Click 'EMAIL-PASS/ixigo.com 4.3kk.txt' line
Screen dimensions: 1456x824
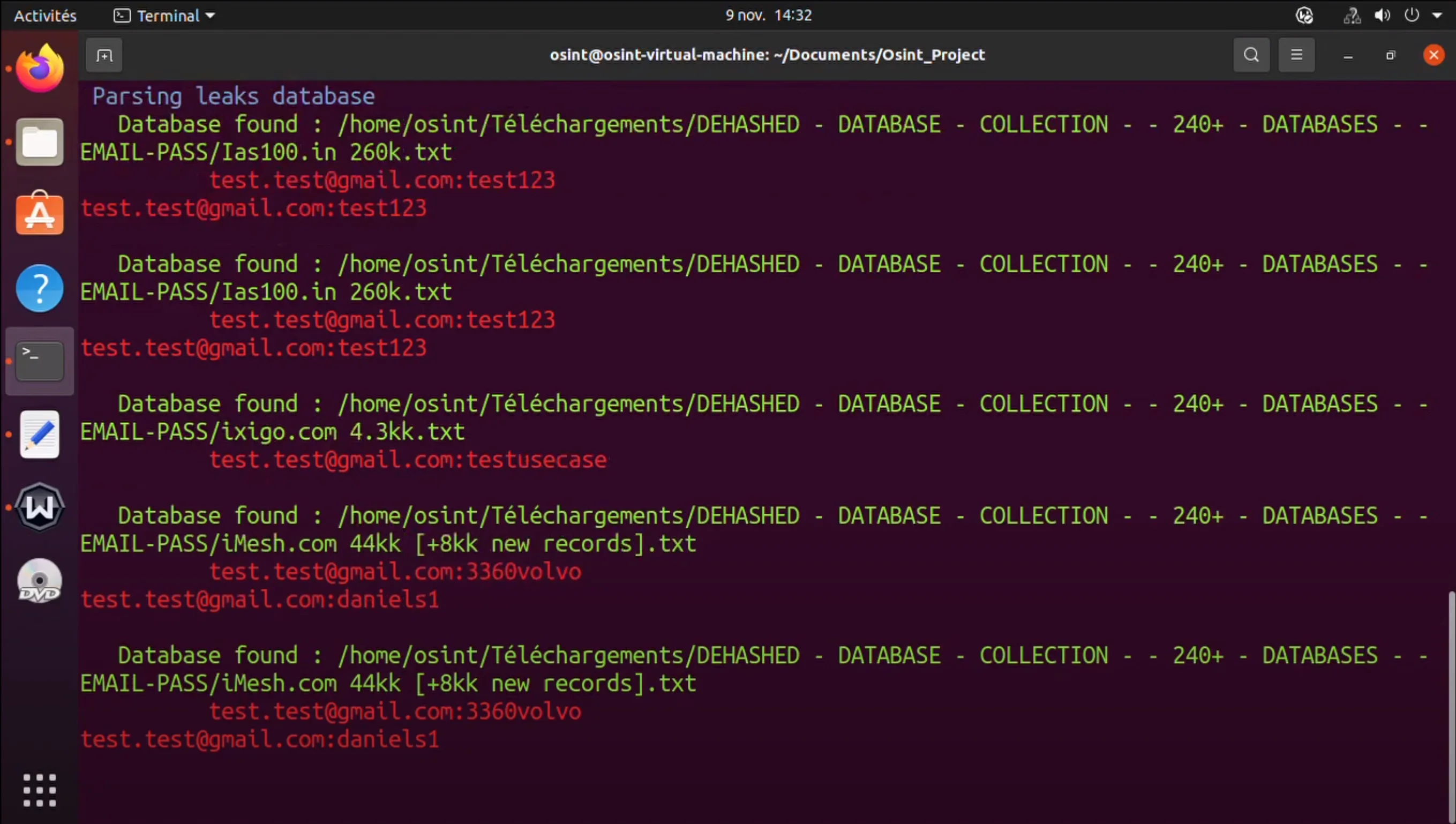(272, 432)
